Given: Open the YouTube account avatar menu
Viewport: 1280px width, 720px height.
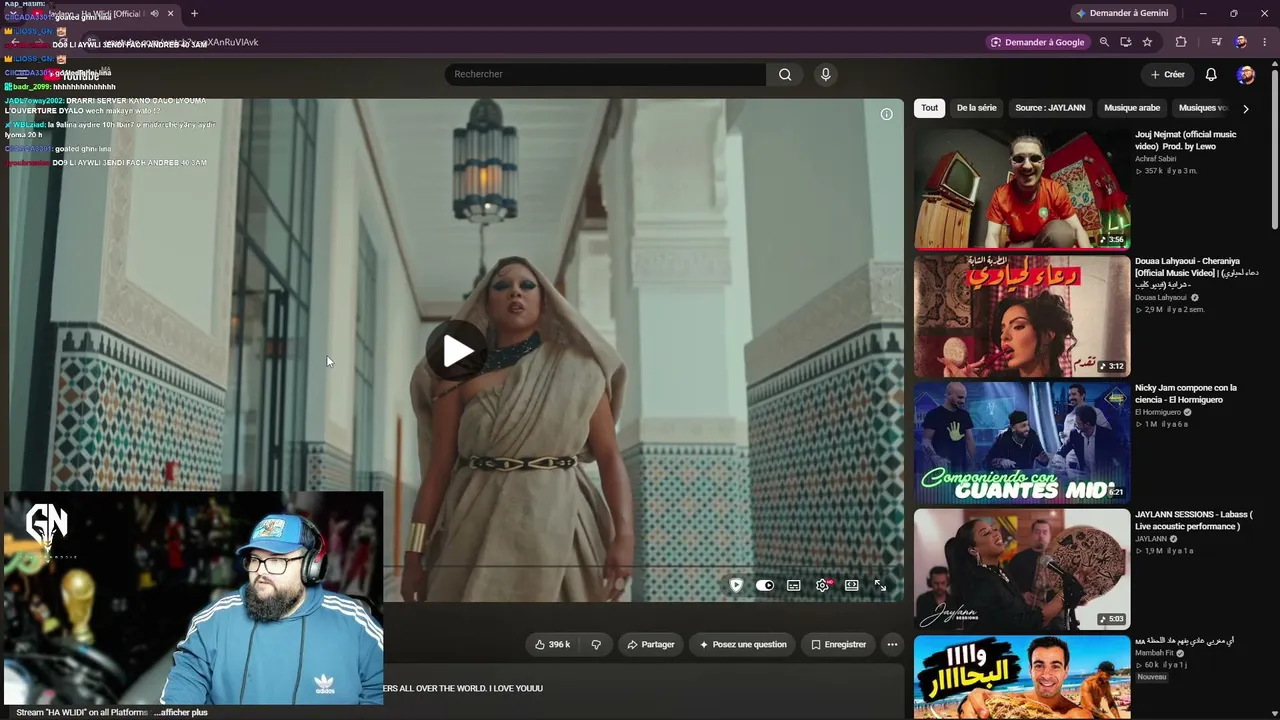Looking at the screenshot, I should pyautogui.click(x=1245, y=74).
